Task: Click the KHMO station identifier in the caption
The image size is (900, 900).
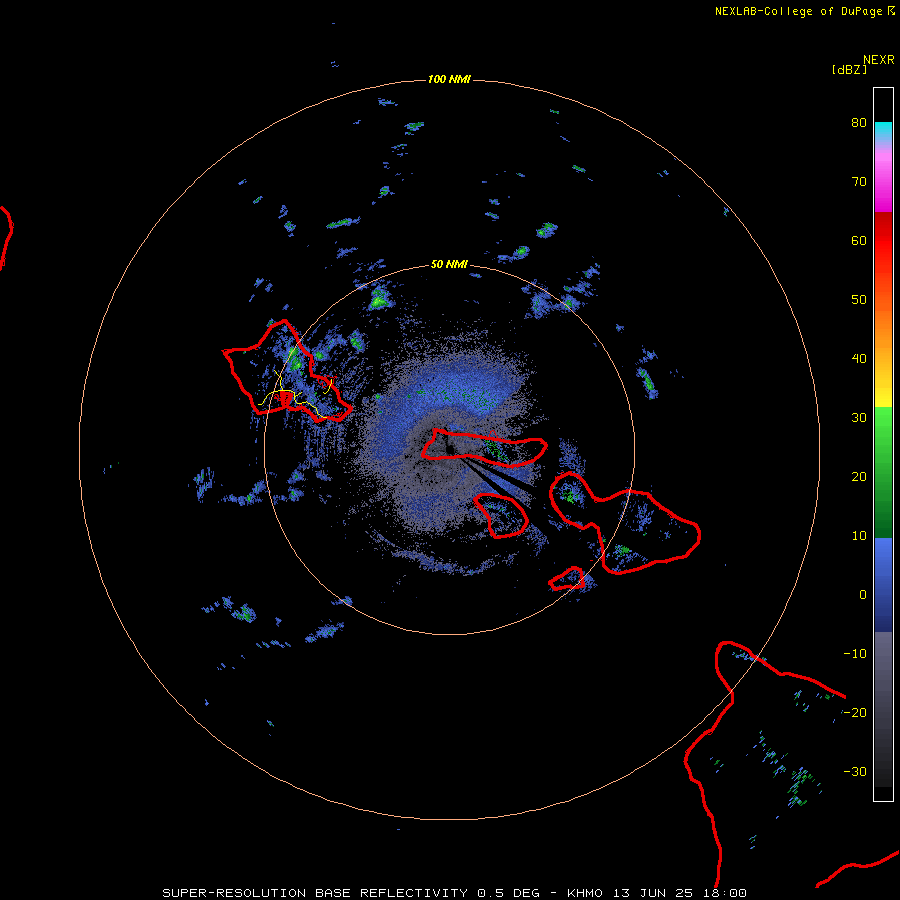Action: tap(585, 893)
